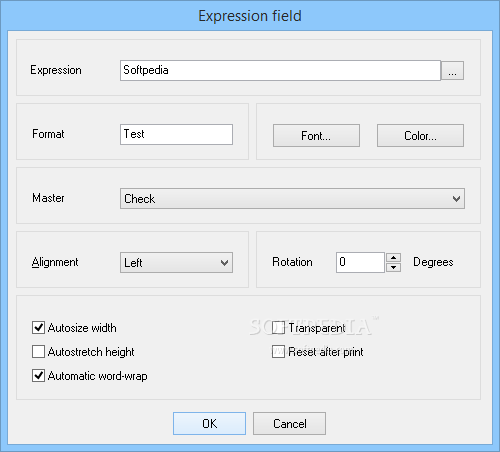The height and width of the screenshot is (452, 500).
Task: Tick the Reset after print checkbox
Action: coord(278,352)
